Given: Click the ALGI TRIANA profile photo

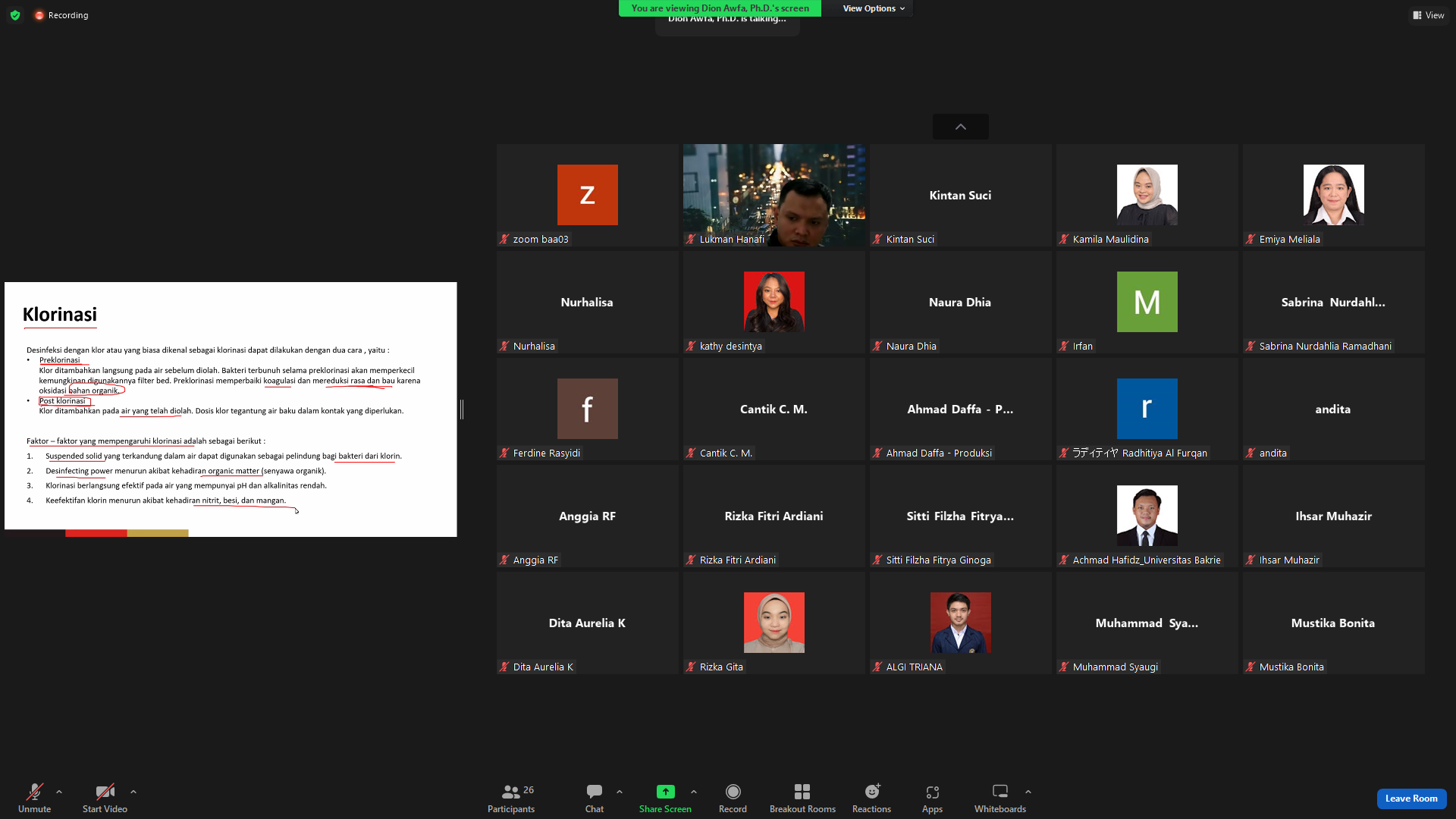Looking at the screenshot, I should (x=961, y=623).
